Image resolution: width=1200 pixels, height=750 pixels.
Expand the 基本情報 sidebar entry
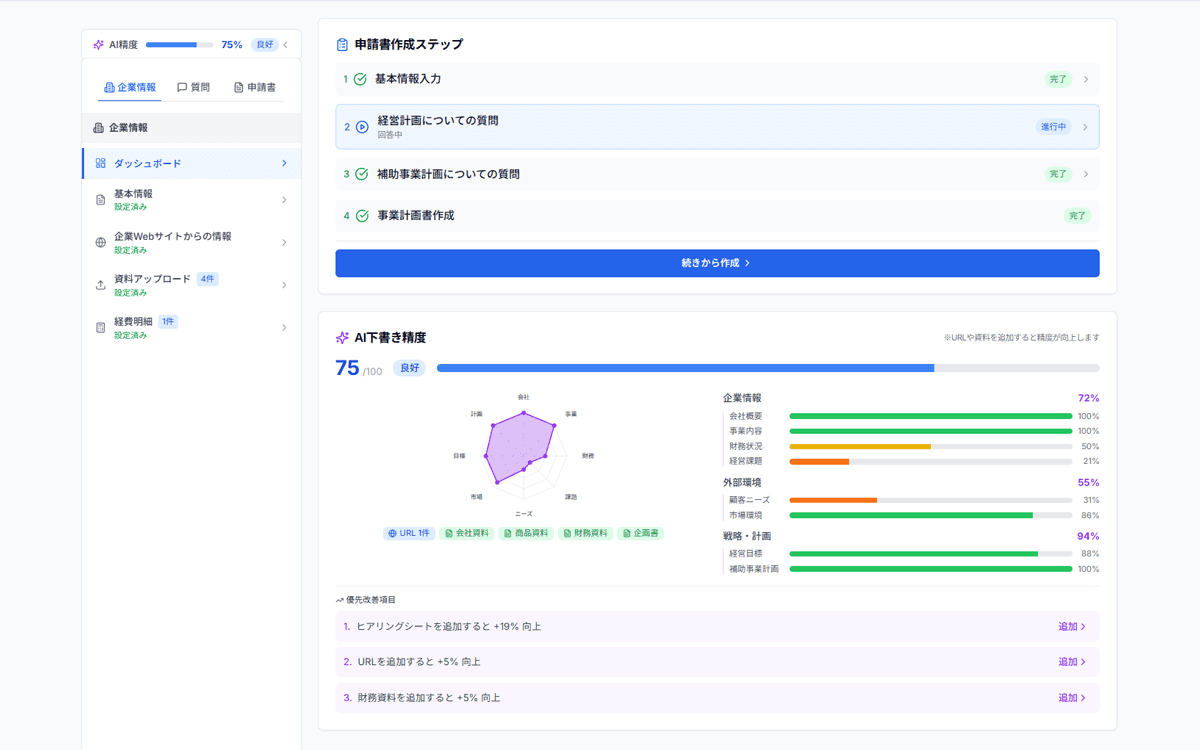[283, 200]
